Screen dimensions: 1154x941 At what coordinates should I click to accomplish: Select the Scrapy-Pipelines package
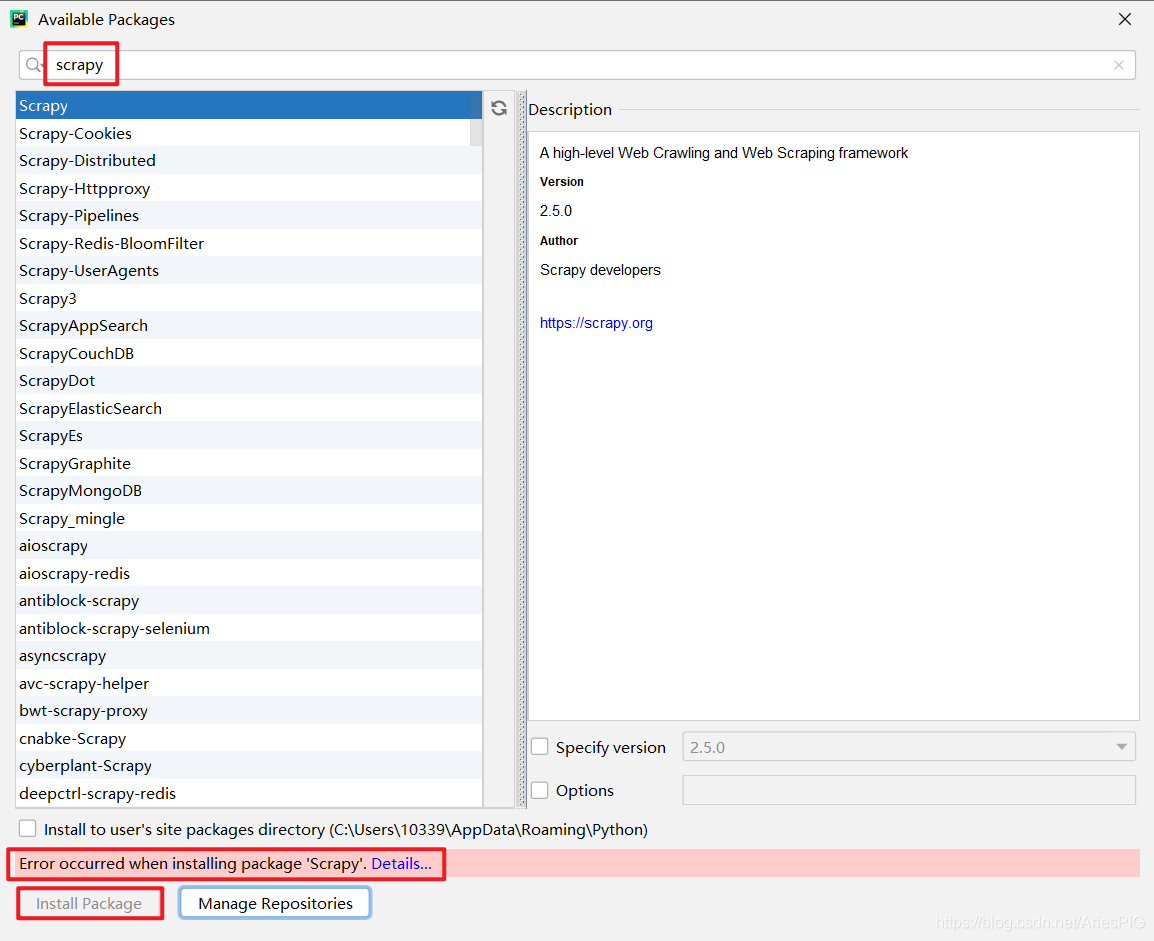249,216
